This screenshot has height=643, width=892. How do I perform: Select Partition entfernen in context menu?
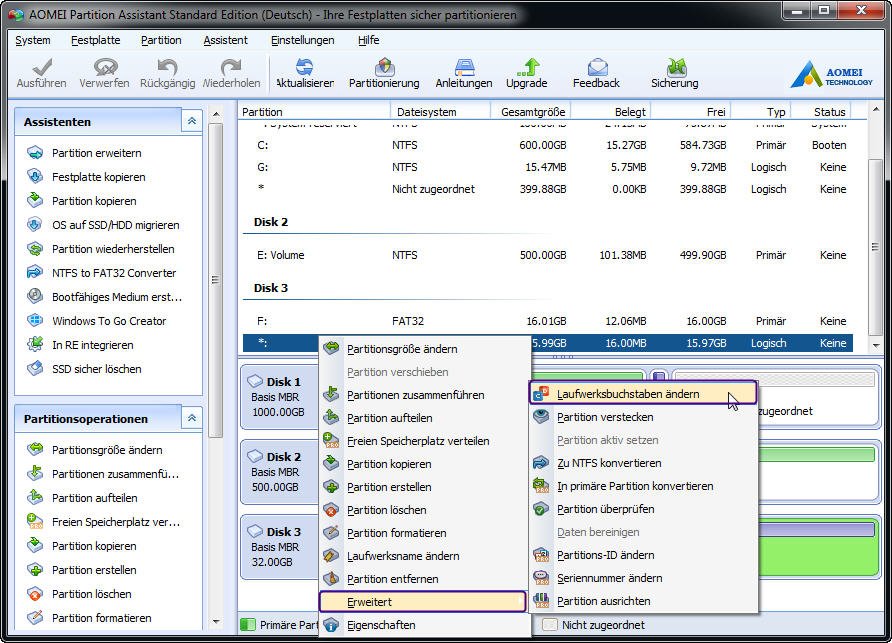[424, 579]
